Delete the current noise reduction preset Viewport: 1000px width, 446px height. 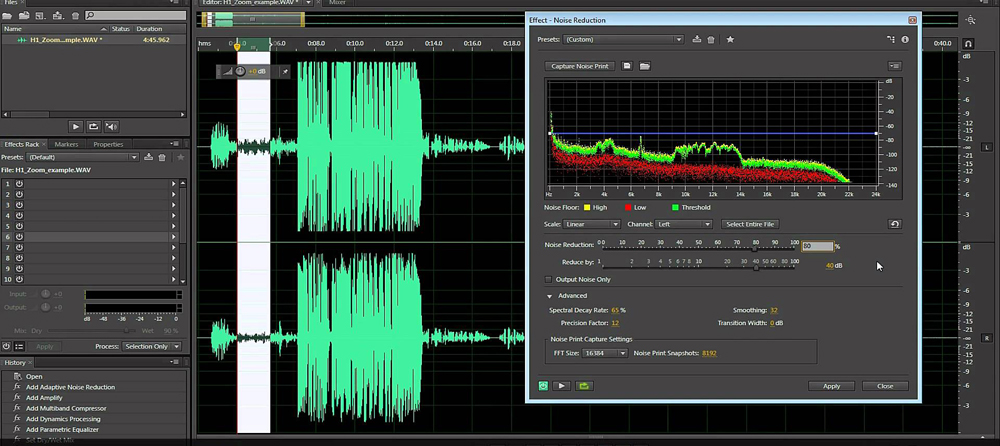click(x=711, y=39)
